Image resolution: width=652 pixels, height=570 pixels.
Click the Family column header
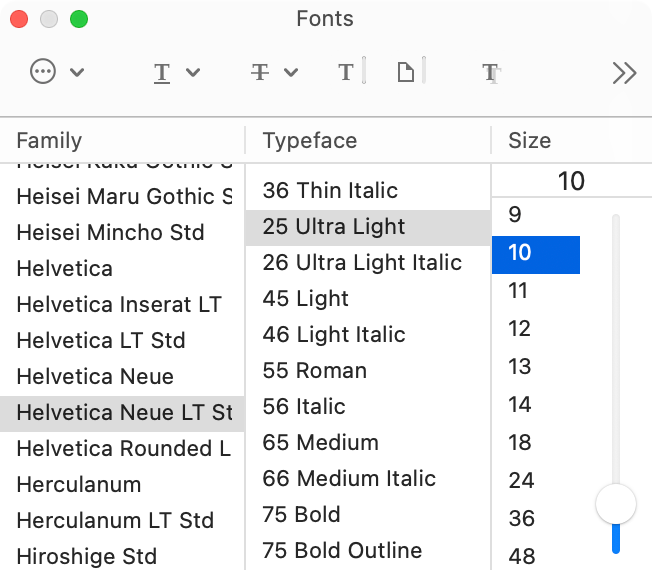pos(122,141)
